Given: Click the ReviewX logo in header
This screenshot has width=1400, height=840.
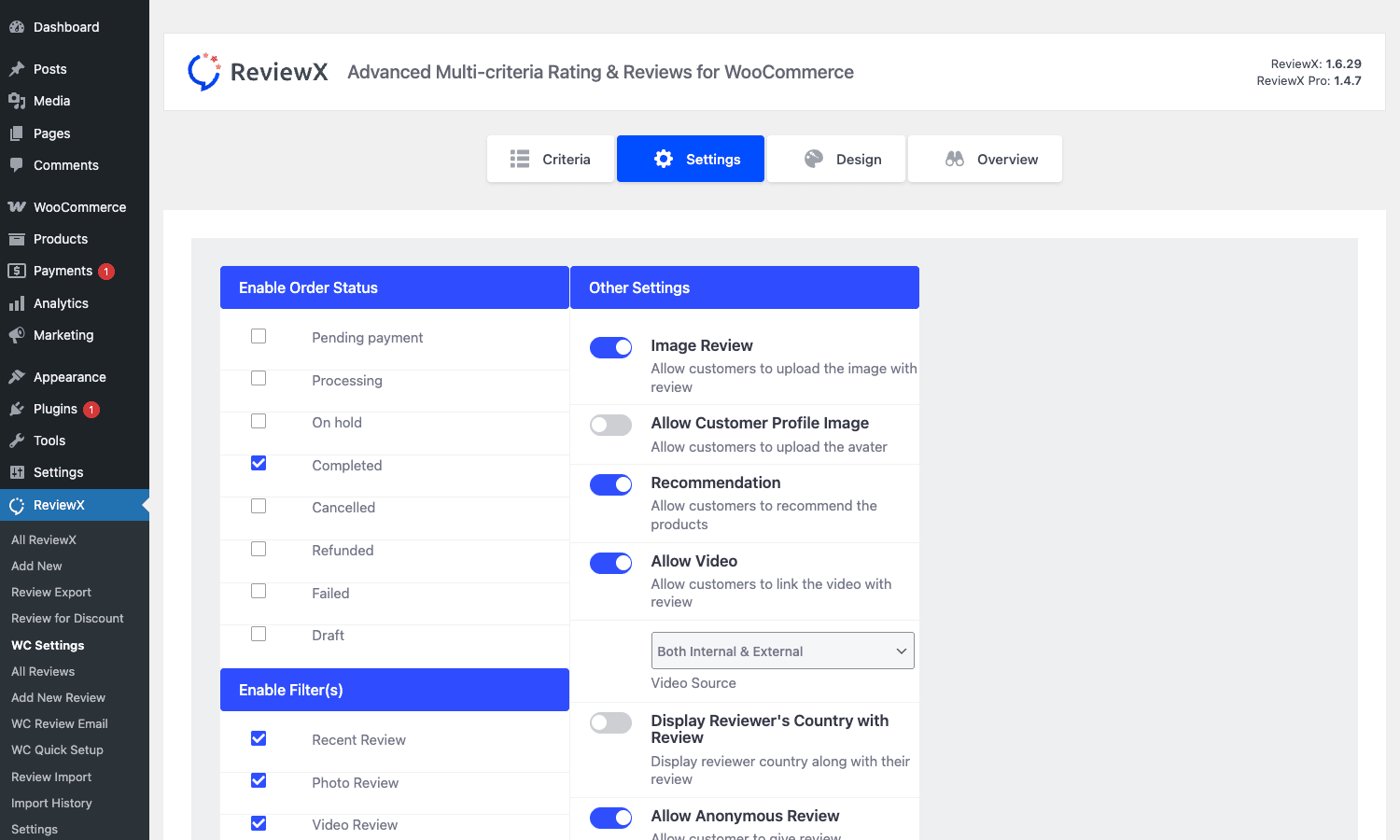Looking at the screenshot, I should point(258,72).
